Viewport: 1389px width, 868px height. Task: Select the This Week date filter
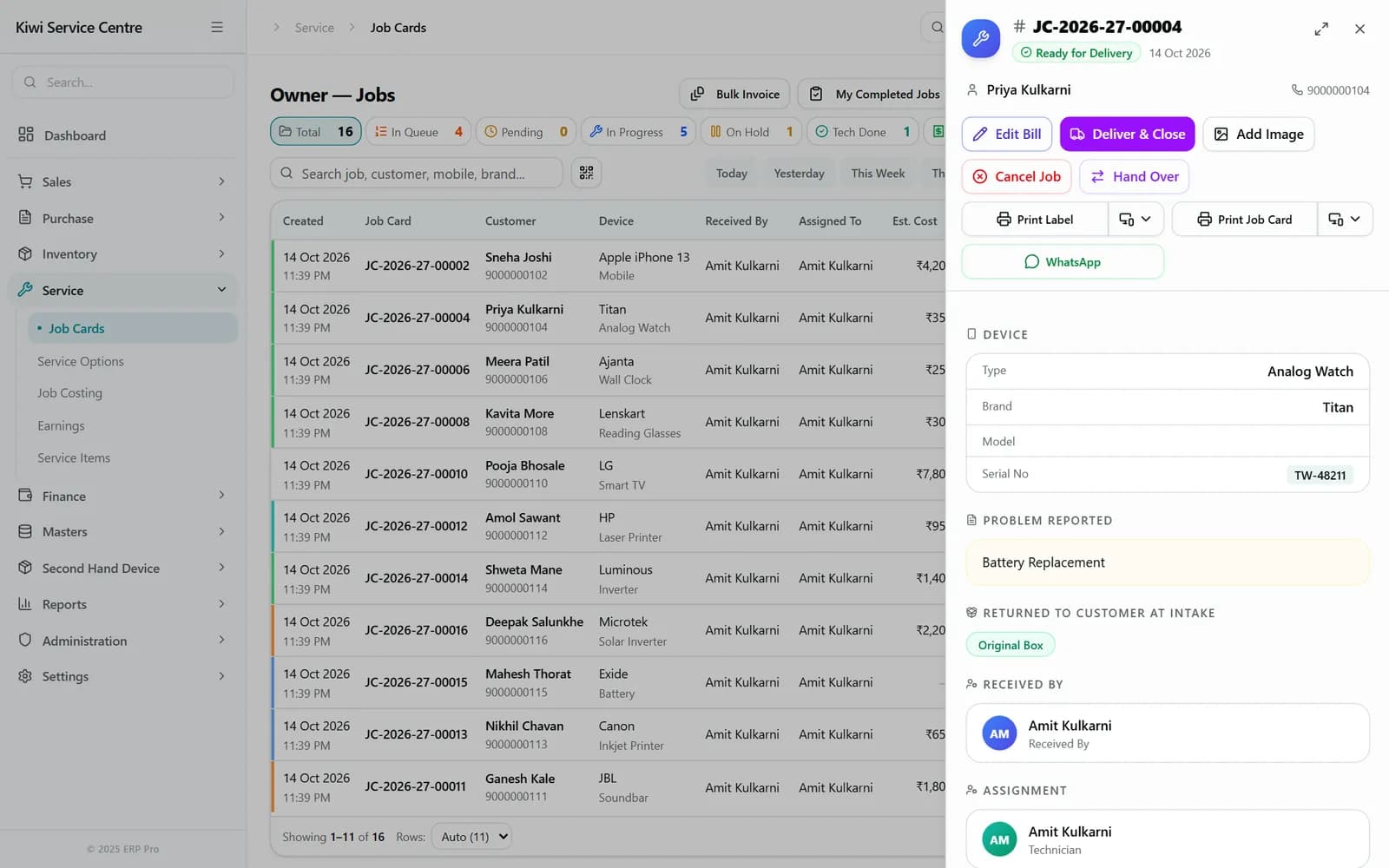[x=878, y=174]
